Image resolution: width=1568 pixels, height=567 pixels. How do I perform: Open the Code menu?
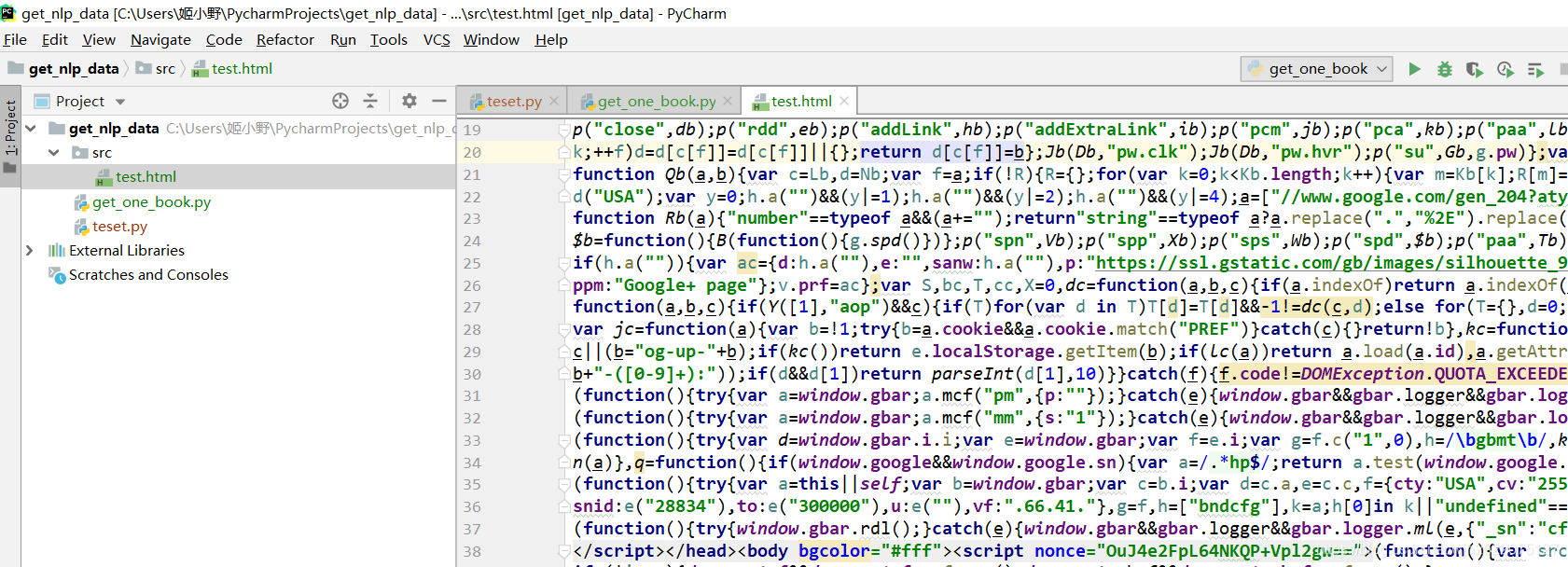(x=224, y=40)
